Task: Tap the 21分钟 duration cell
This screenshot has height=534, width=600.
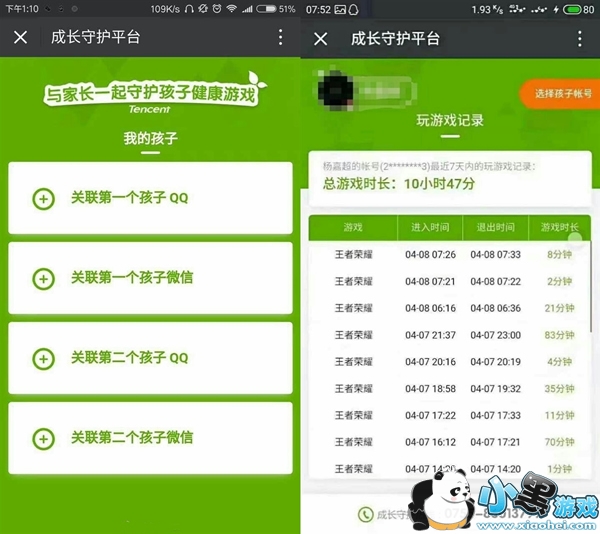Action: [x=559, y=308]
